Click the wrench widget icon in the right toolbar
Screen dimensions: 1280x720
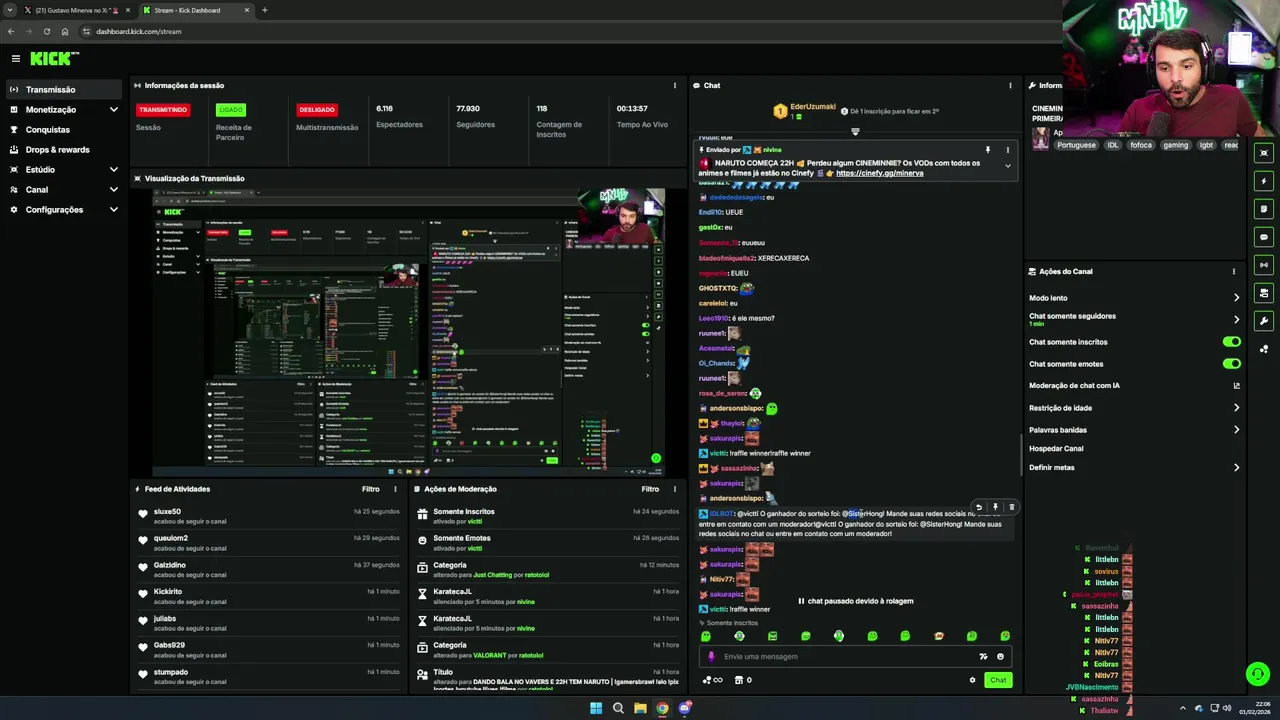(x=1264, y=321)
